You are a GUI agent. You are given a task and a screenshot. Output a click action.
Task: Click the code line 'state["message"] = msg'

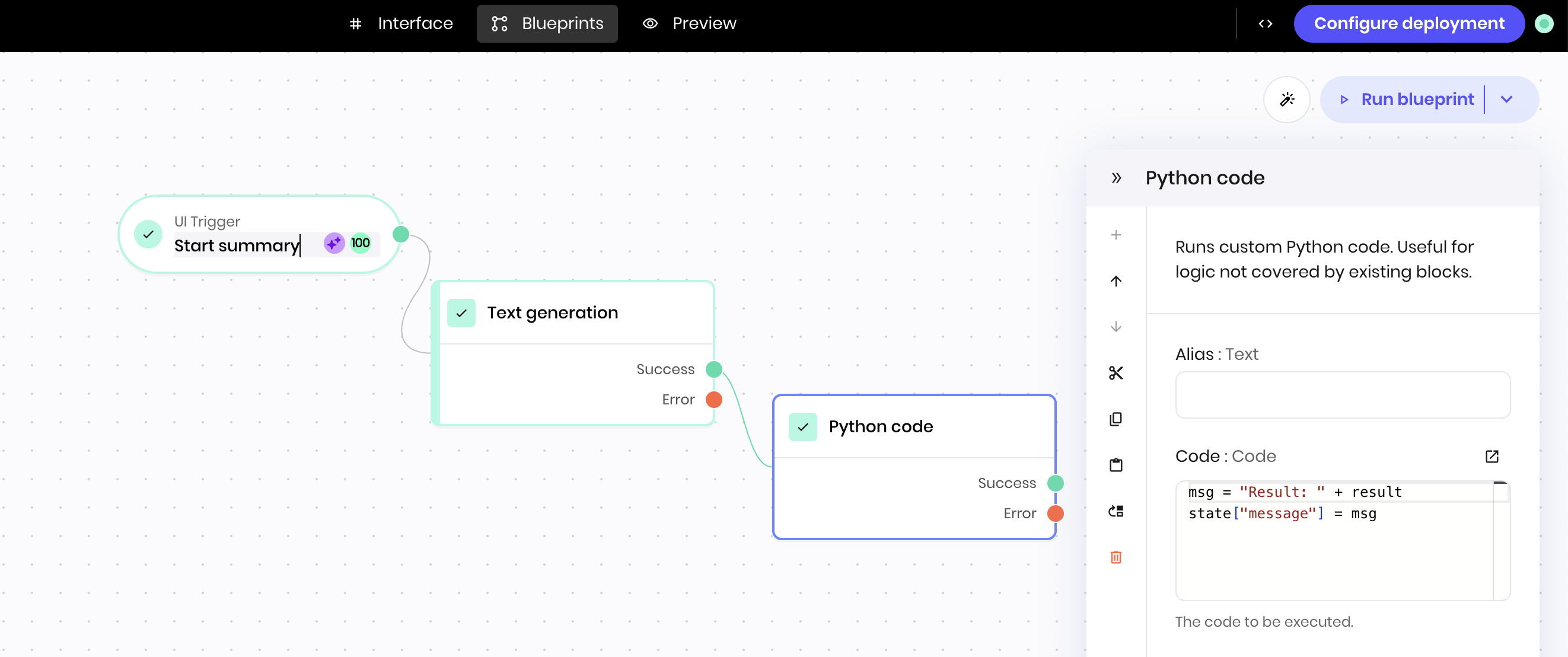pyautogui.click(x=1282, y=514)
